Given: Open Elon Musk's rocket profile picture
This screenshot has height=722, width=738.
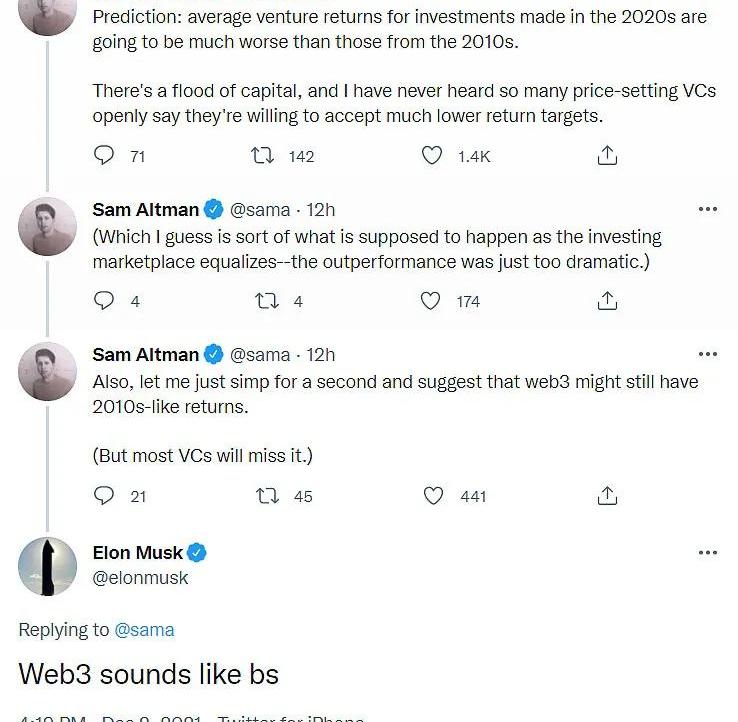Looking at the screenshot, I should (x=47, y=566).
